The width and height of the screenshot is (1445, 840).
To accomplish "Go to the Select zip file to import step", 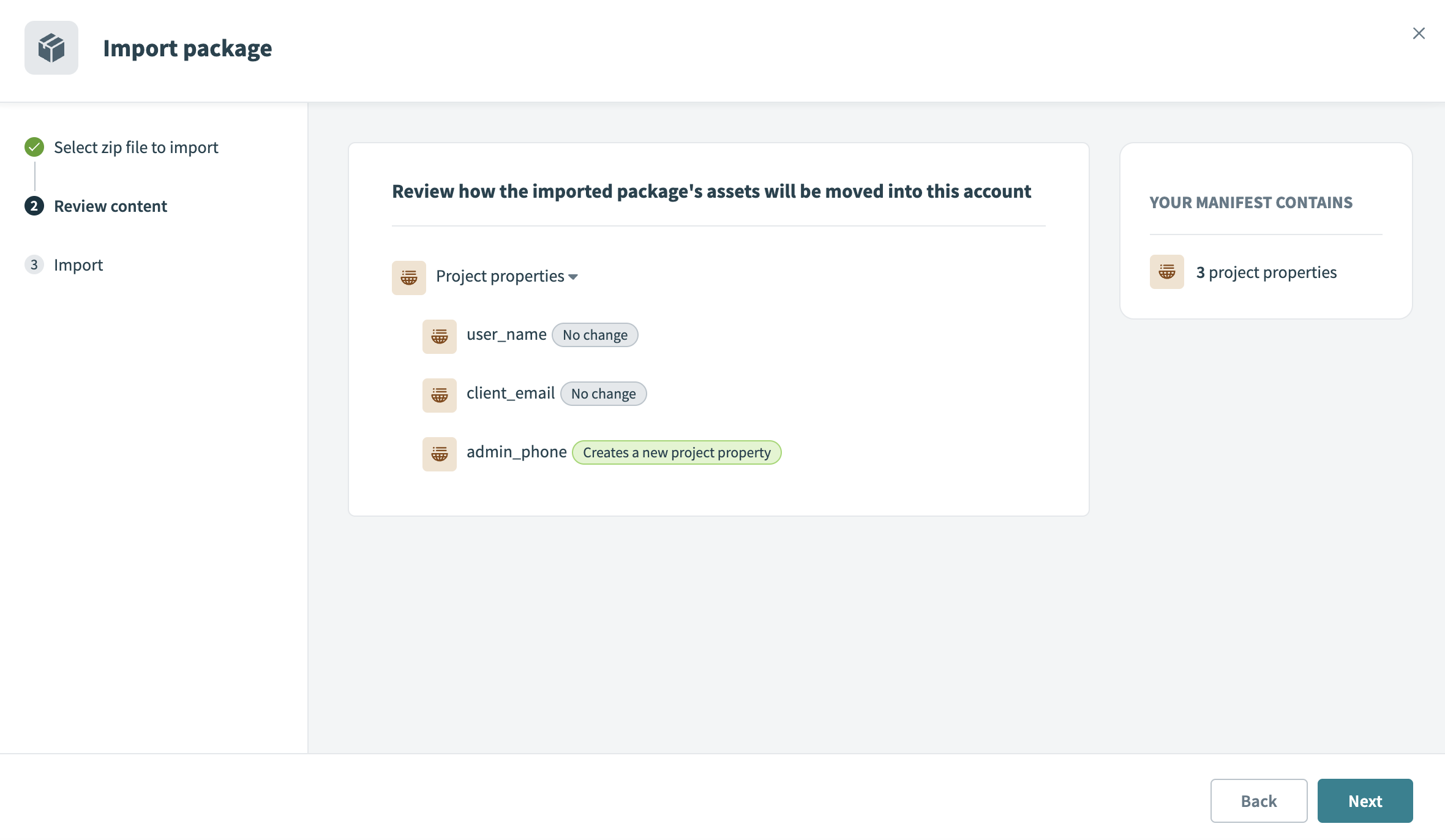I will [x=136, y=147].
